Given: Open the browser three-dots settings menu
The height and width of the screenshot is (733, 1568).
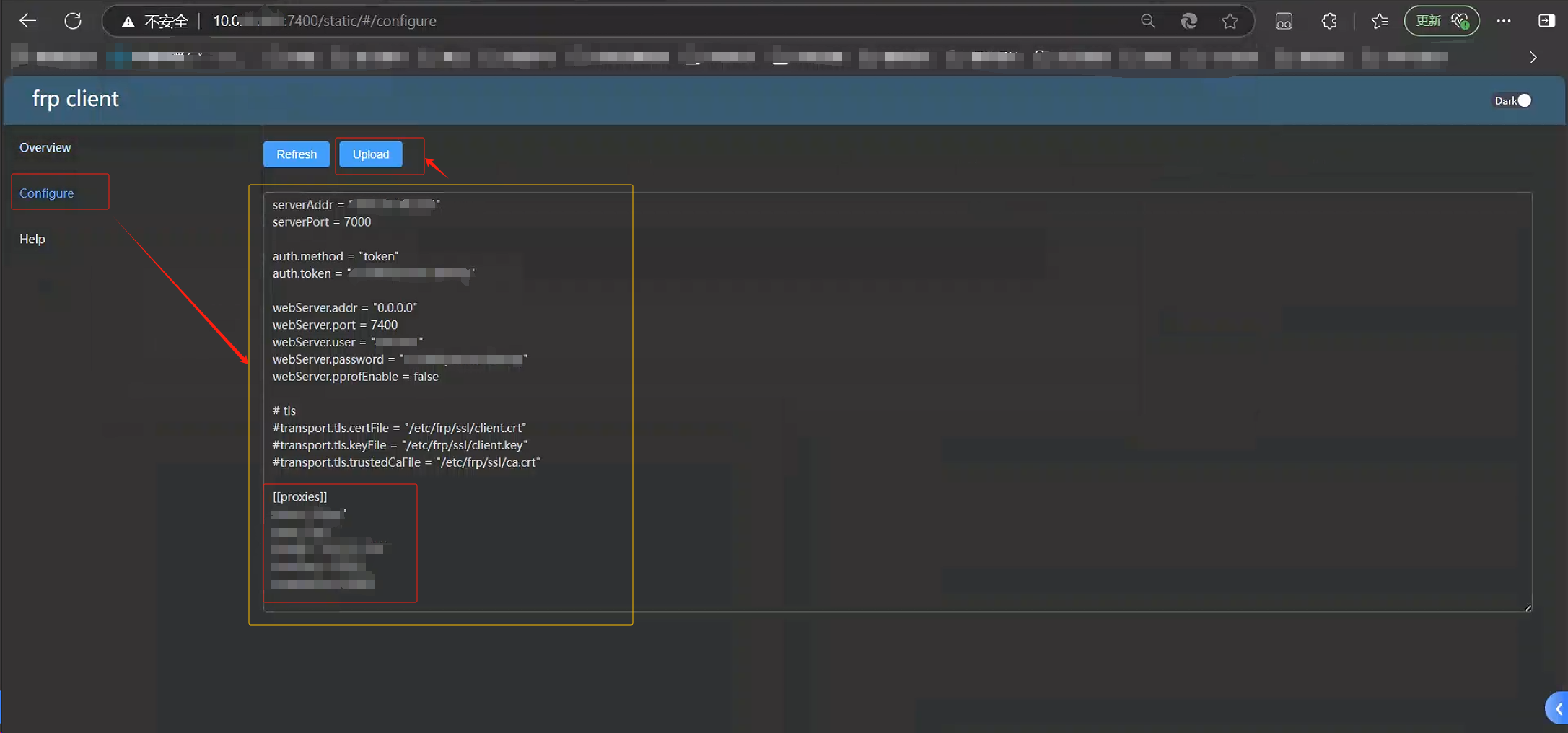Looking at the screenshot, I should [x=1503, y=21].
